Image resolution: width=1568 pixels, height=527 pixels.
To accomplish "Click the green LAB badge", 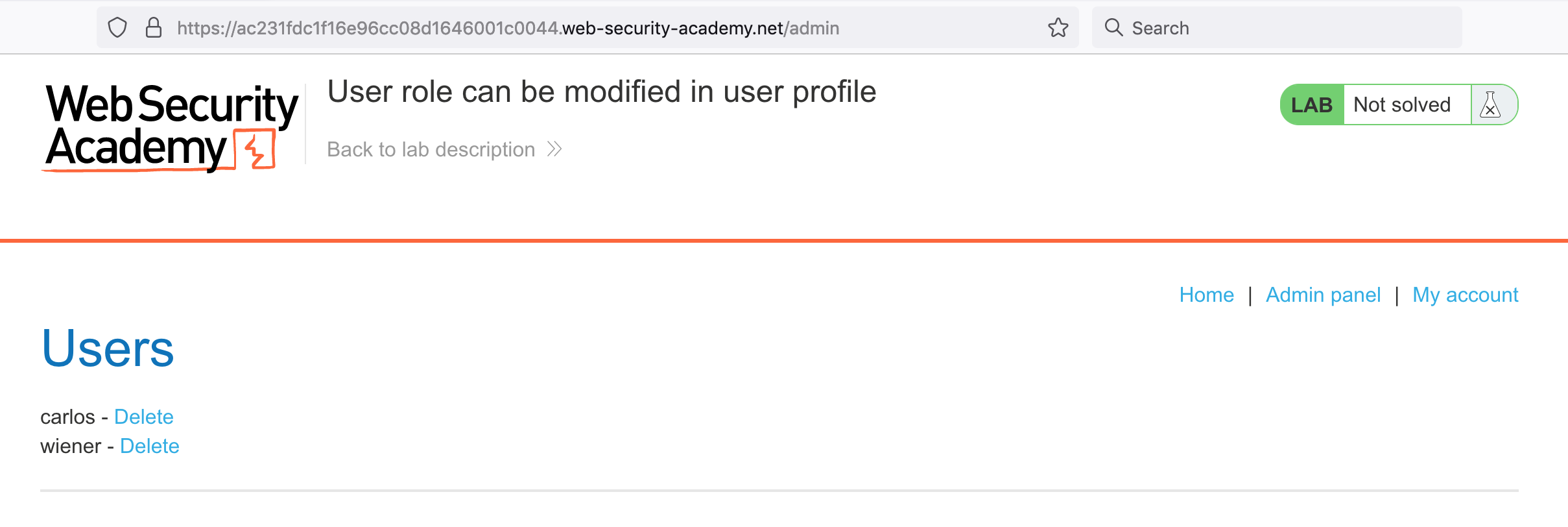I will [1311, 104].
